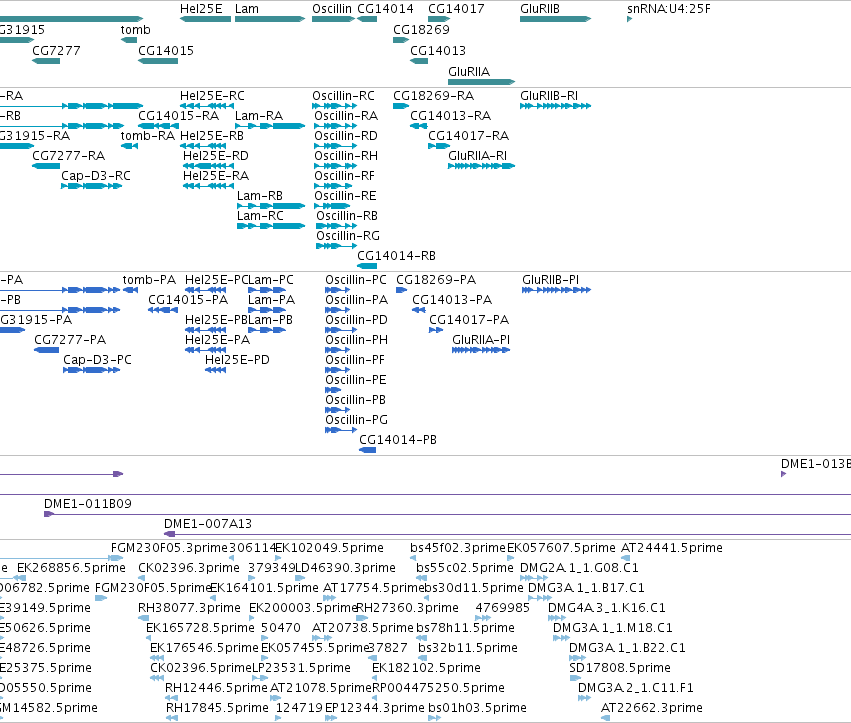Click the Oscillin-PG protein label
Image resolution: width=851 pixels, height=723 pixels.
[x=357, y=420]
